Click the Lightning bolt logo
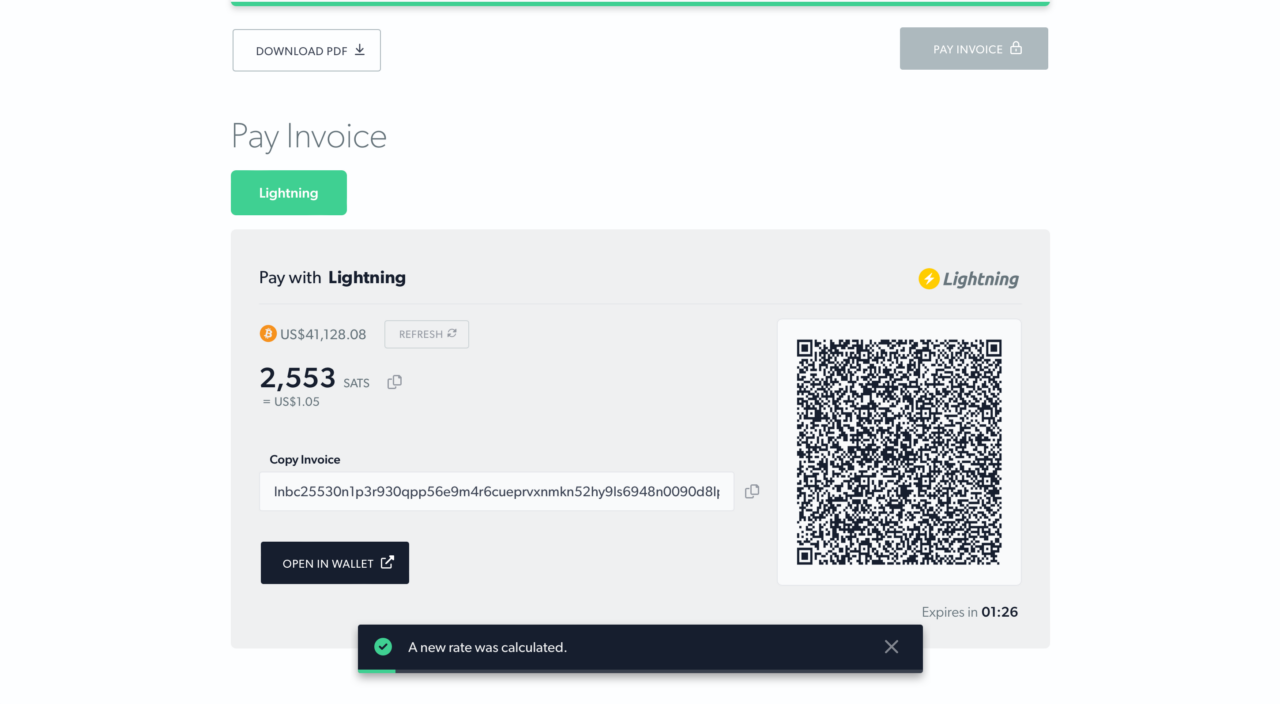This screenshot has width=1280, height=704. pyautogui.click(x=929, y=279)
